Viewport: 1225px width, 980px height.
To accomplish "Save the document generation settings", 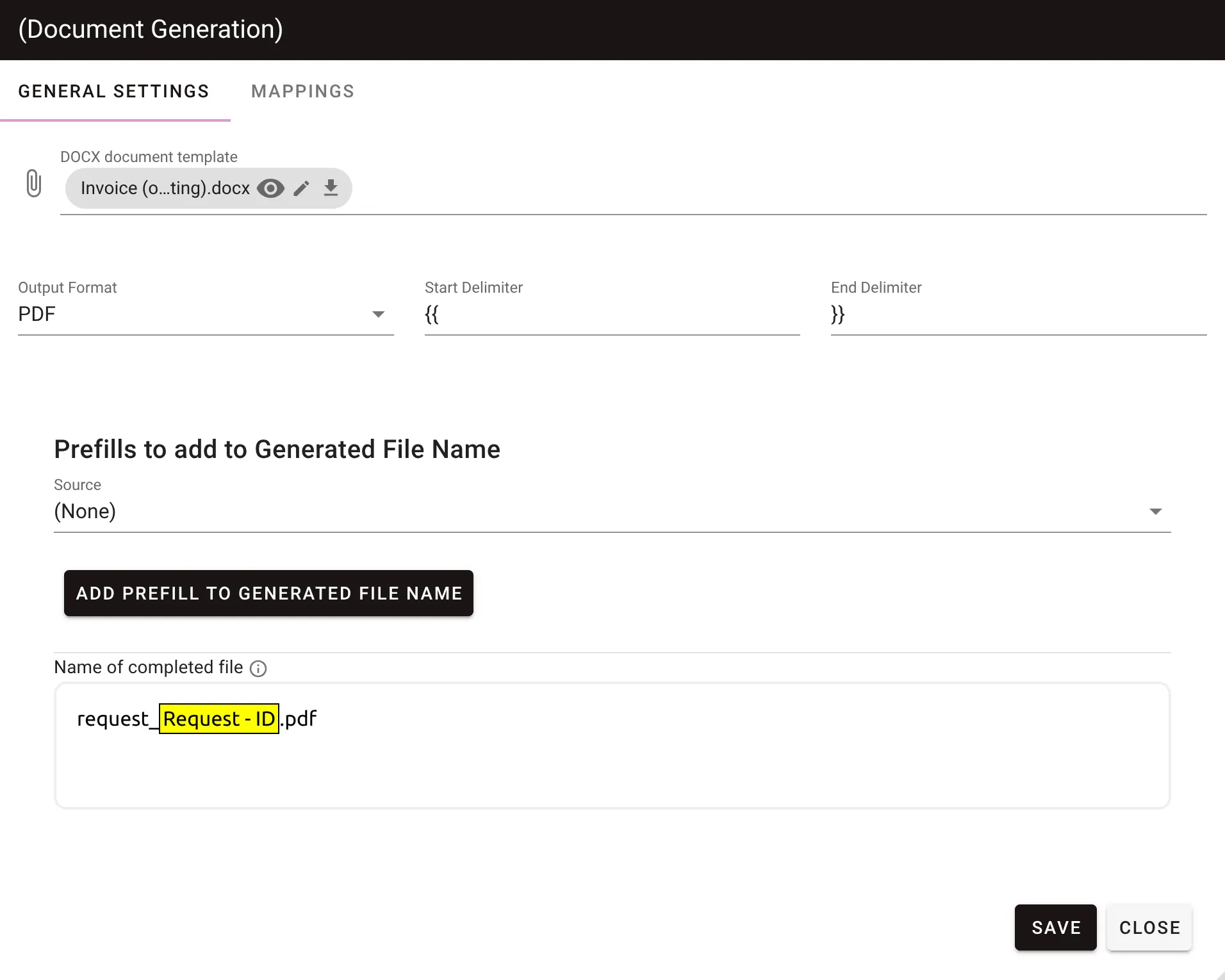I will pyautogui.click(x=1055, y=927).
